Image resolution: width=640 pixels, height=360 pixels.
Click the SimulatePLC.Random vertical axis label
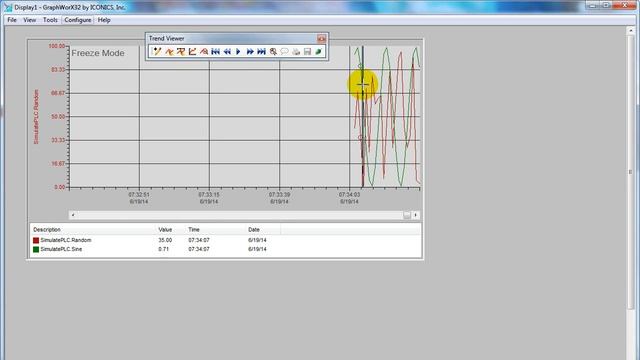[x=36, y=117]
